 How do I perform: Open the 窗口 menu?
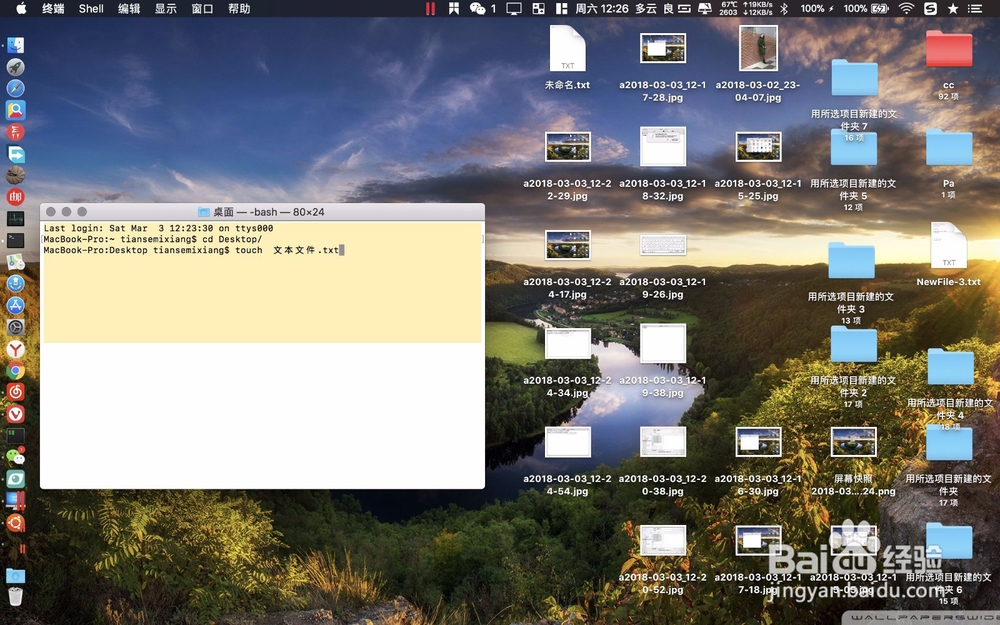(x=202, y=8)
